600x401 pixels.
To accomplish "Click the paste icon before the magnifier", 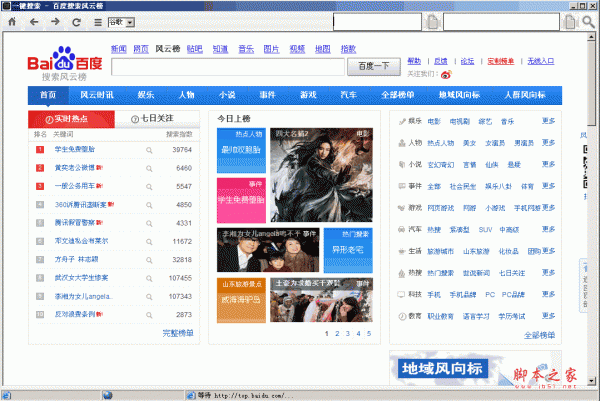I will (569, 22).
